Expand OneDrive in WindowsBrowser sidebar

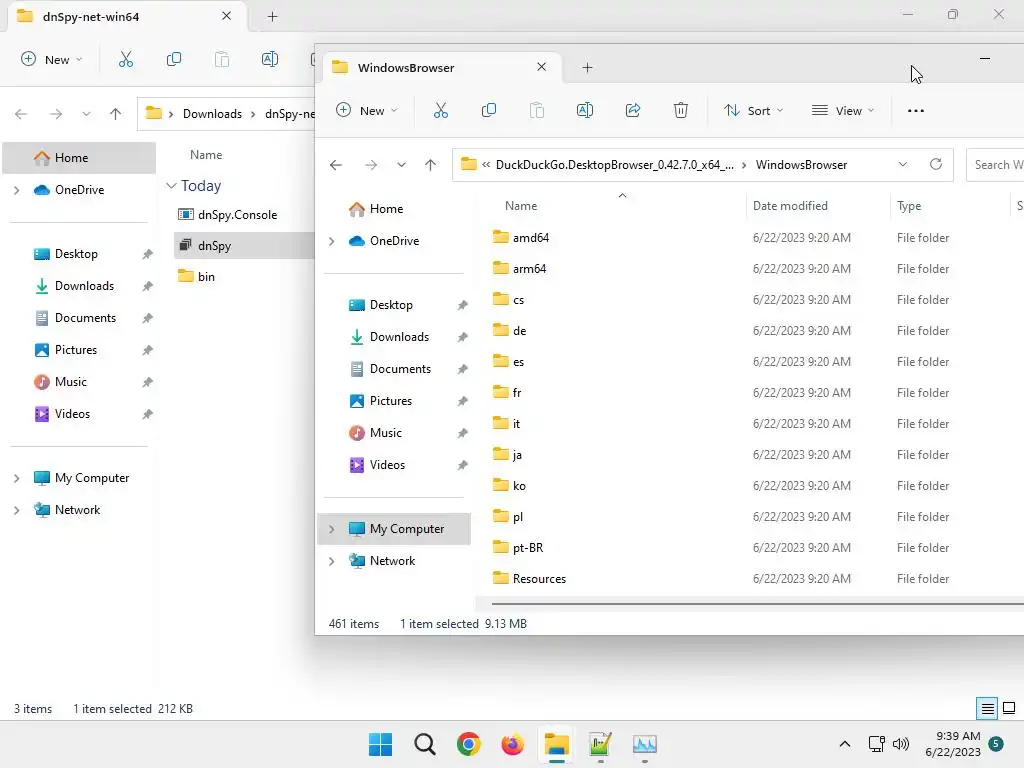pyautogui.click(x=331, y=241)
